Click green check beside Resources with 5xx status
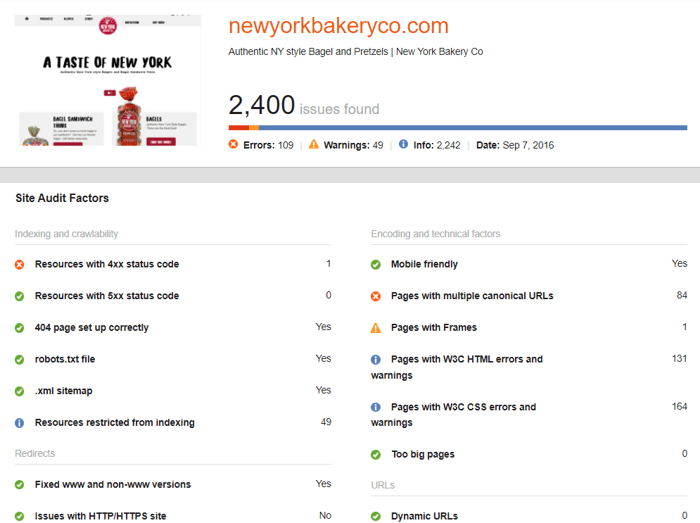The image size is (700, 523). tap(19, 296)
